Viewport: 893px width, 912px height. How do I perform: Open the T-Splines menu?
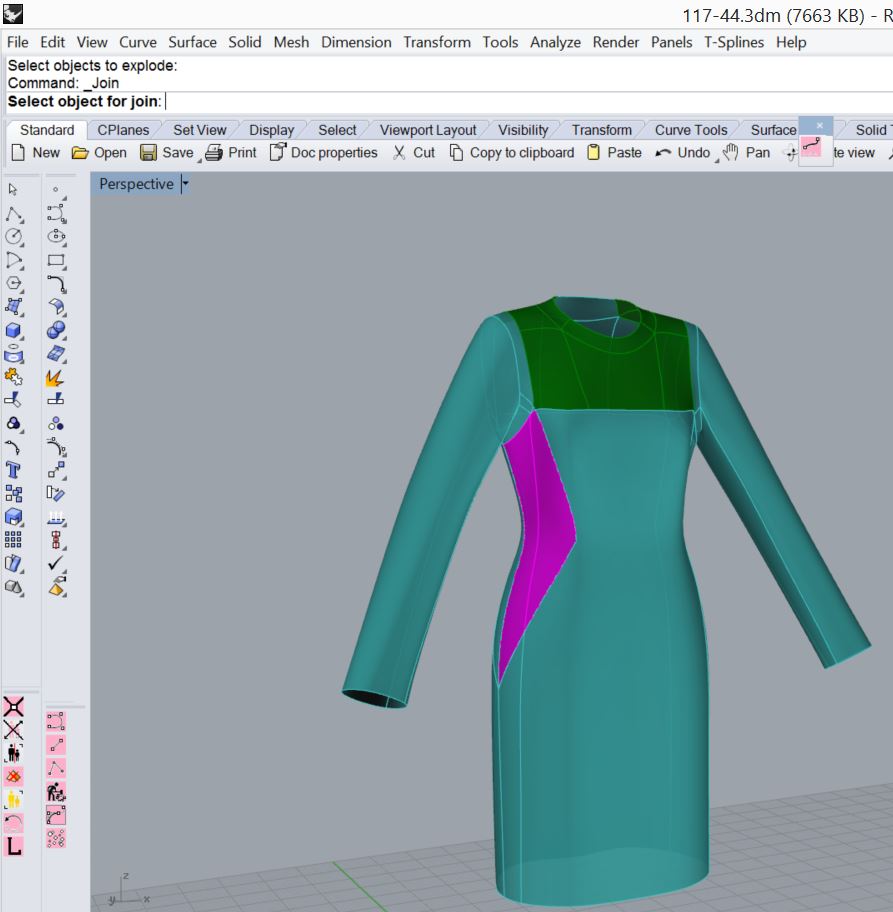733,42
